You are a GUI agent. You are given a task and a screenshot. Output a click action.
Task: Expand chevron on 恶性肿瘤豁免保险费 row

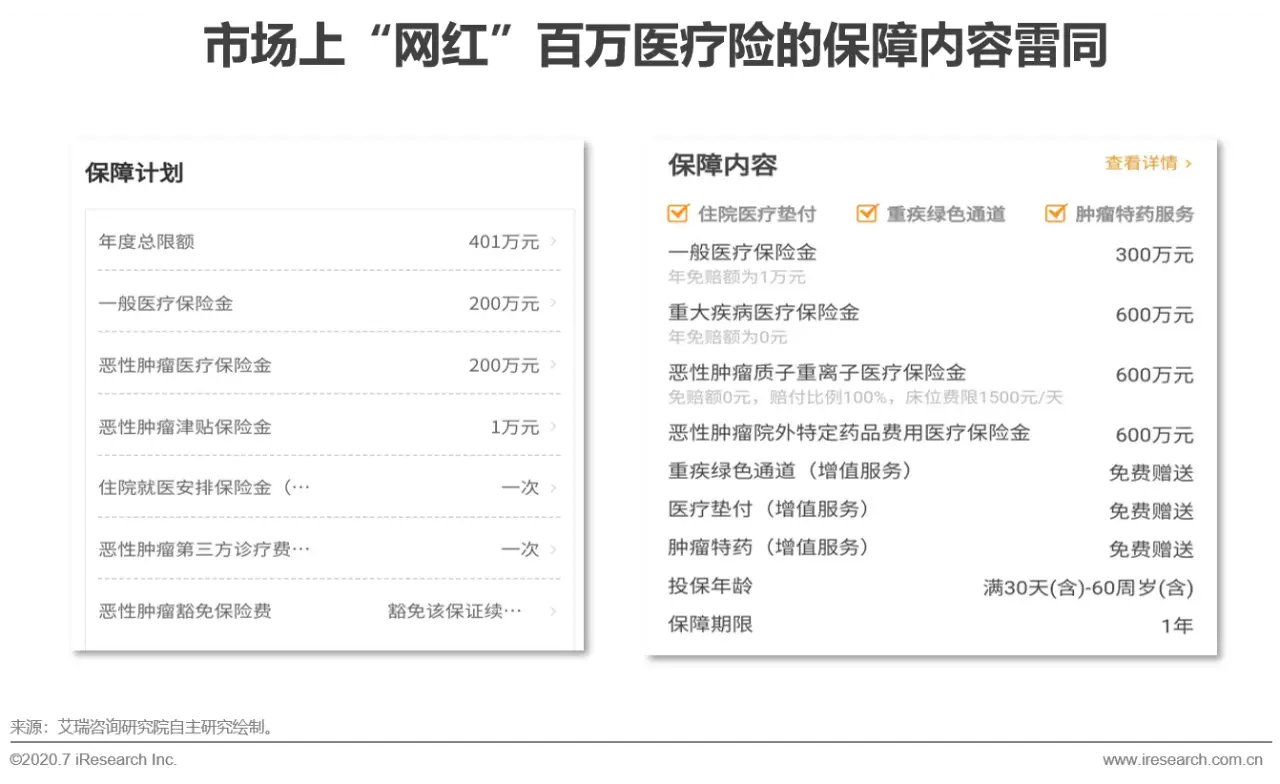[x=553, y=611]
